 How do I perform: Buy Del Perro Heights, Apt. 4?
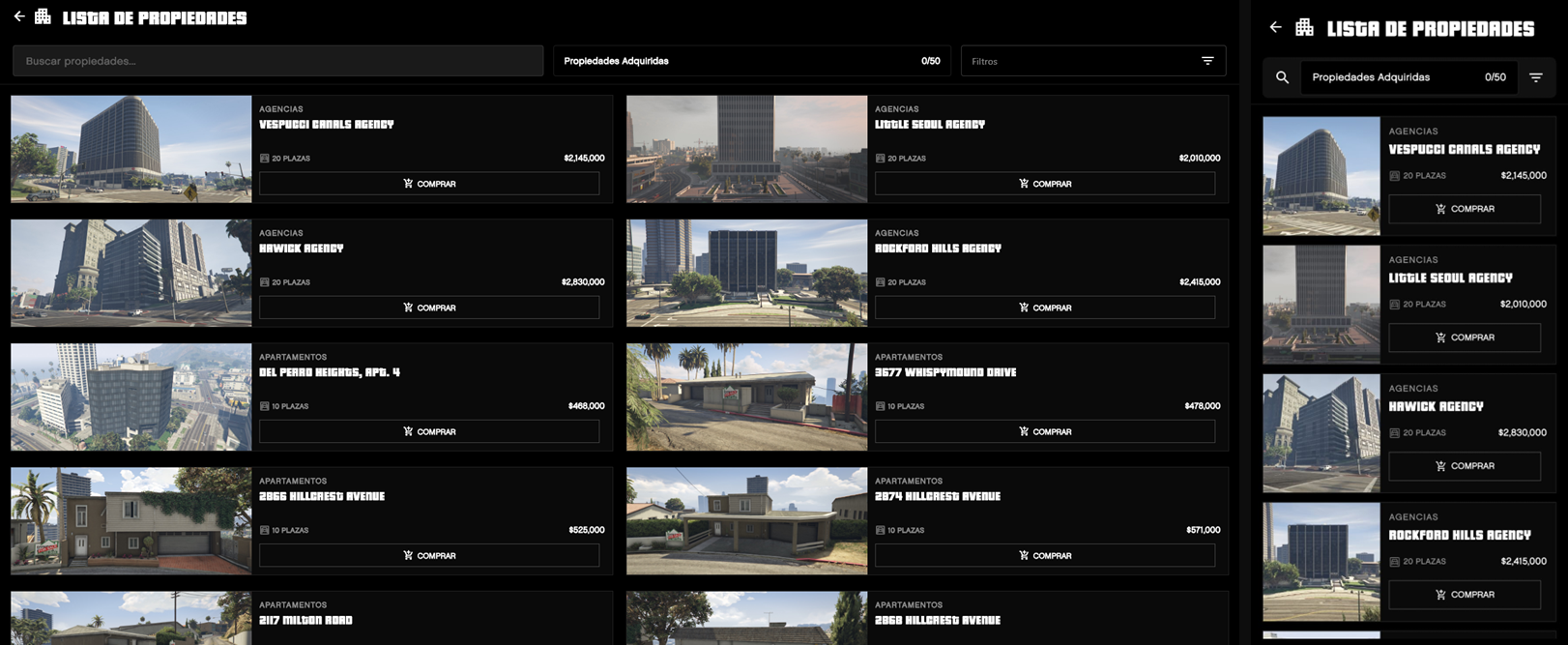click(429, 431)
